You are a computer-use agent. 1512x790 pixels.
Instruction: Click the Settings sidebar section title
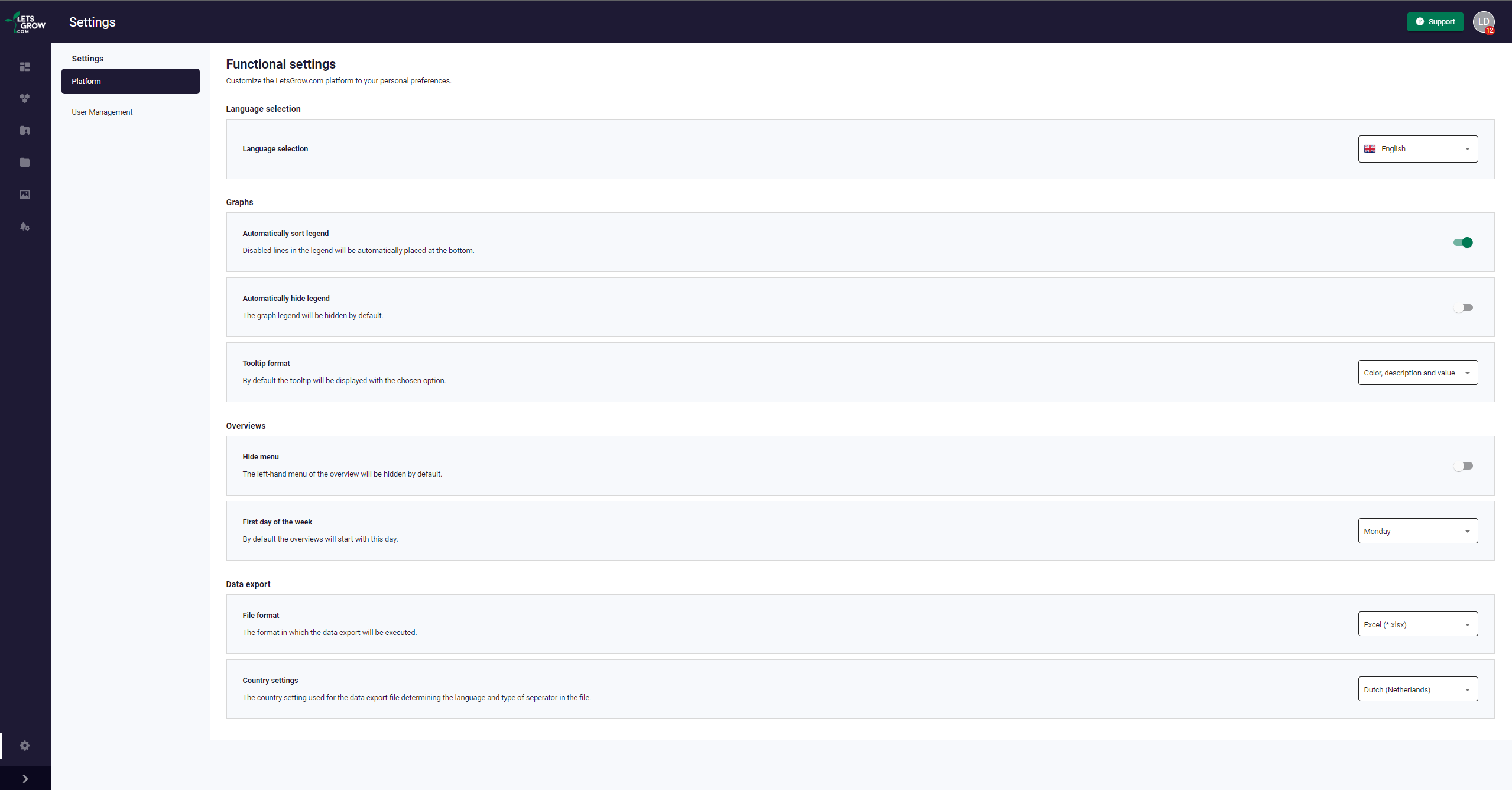click(87, 59)
